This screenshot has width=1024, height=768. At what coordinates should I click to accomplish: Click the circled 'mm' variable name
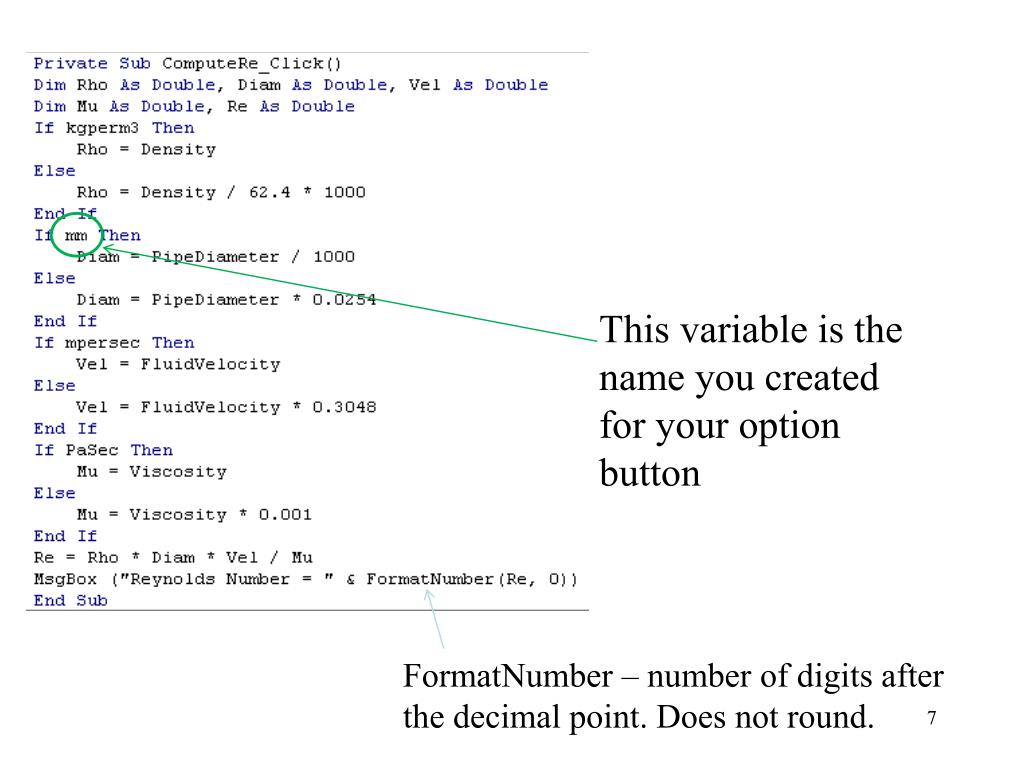(76, 236)
